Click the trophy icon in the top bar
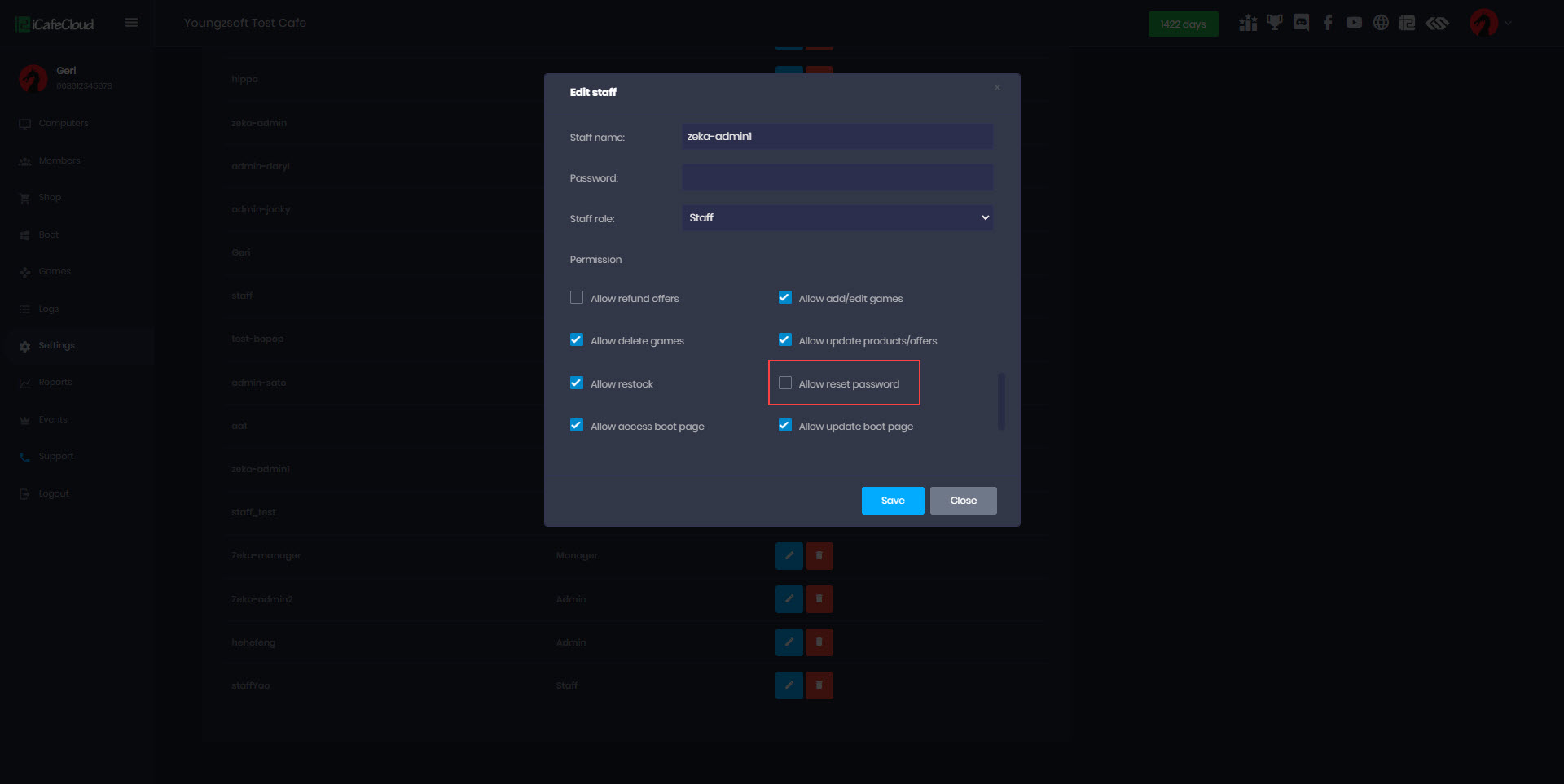Screen dimensions: 1564x784 point(1274,23)
